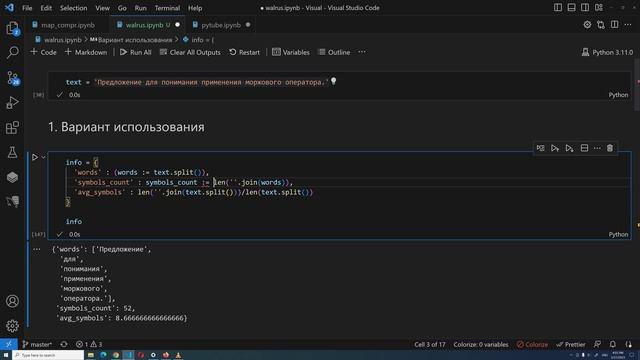Open the Accounts profile icon
The height and width of the screenshot is (360, 640).
[x=12, y=301]
